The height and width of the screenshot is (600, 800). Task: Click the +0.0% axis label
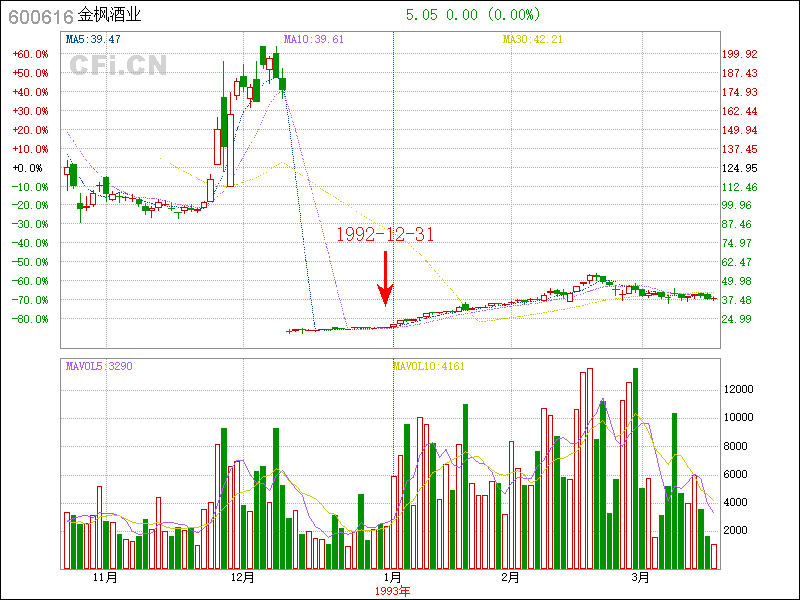pos(28,168)
